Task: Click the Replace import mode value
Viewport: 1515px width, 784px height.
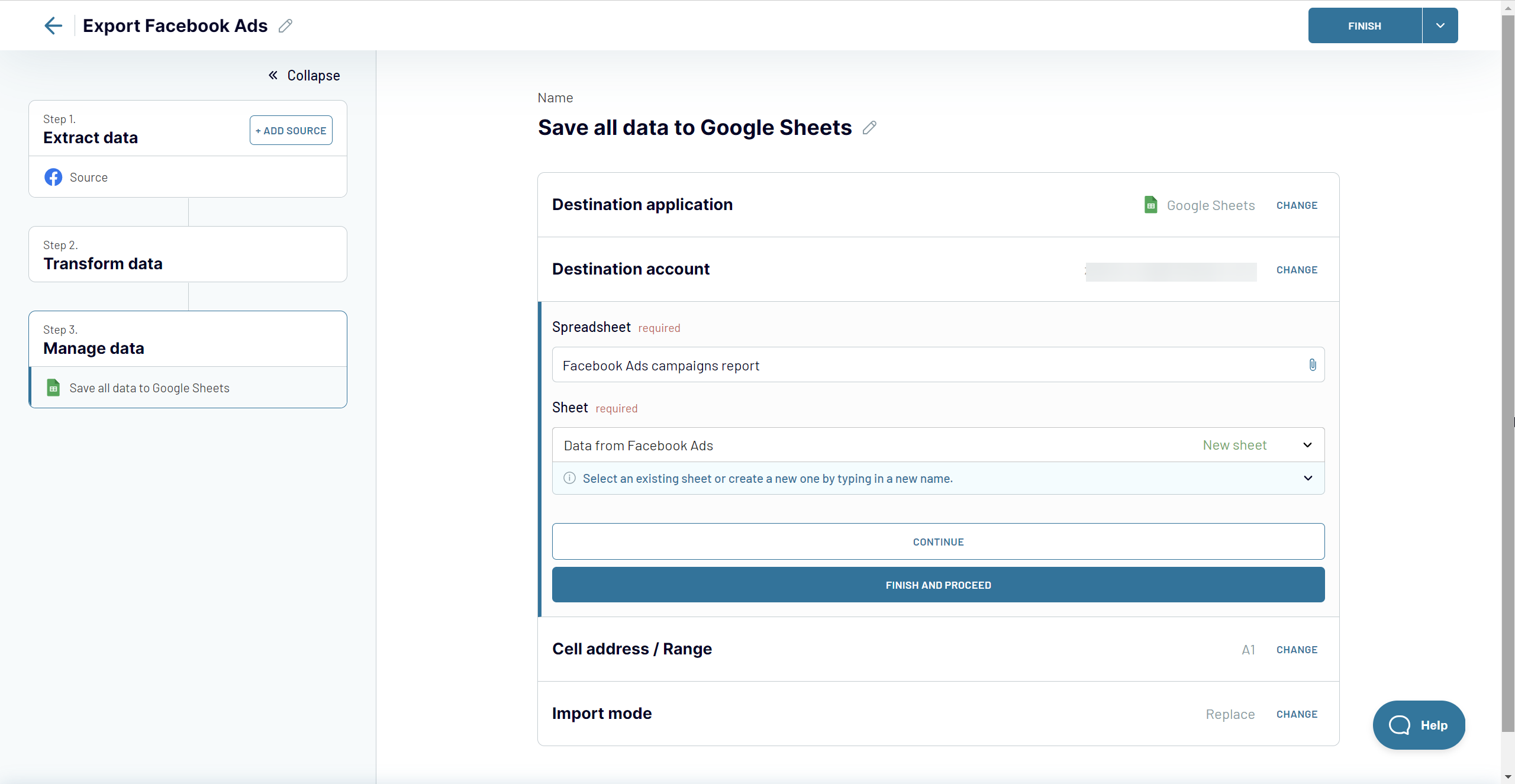Action: point(1230,714)
